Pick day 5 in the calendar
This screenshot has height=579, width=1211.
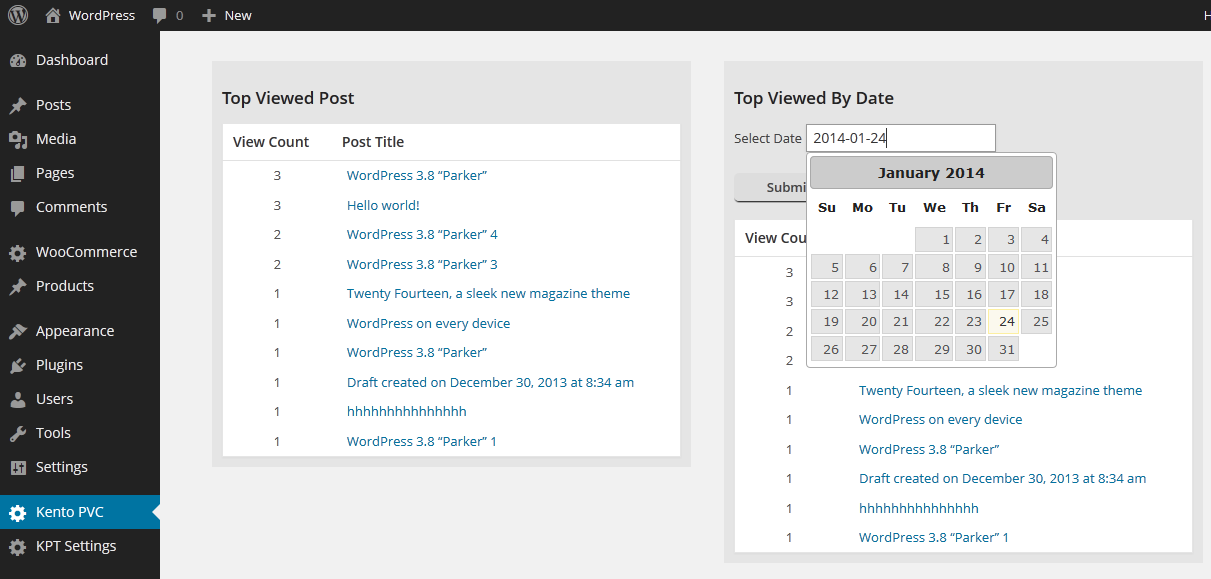coord(827,268)
